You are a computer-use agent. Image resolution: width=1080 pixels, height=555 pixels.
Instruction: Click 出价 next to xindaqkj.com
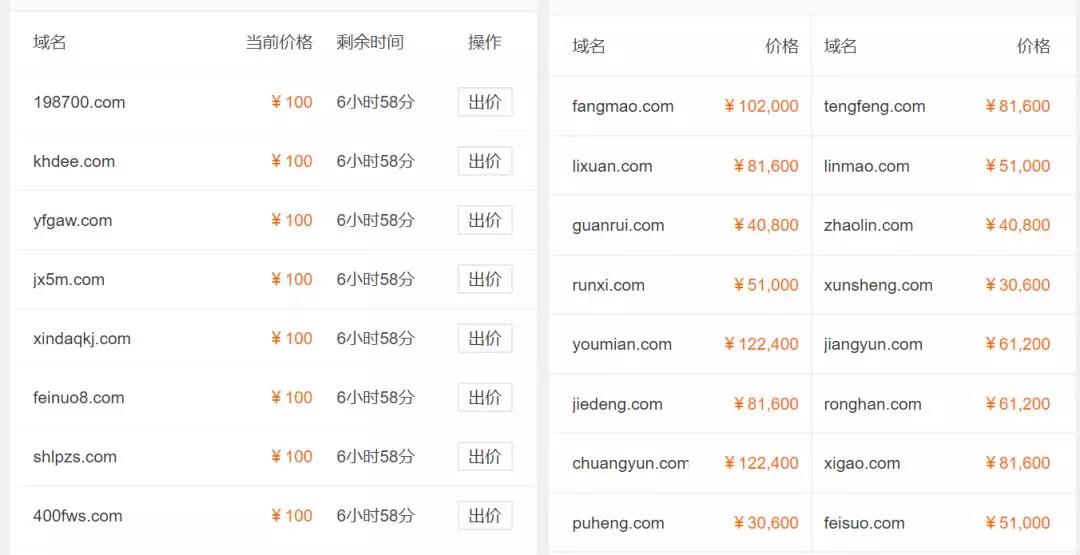pos(485,339)
